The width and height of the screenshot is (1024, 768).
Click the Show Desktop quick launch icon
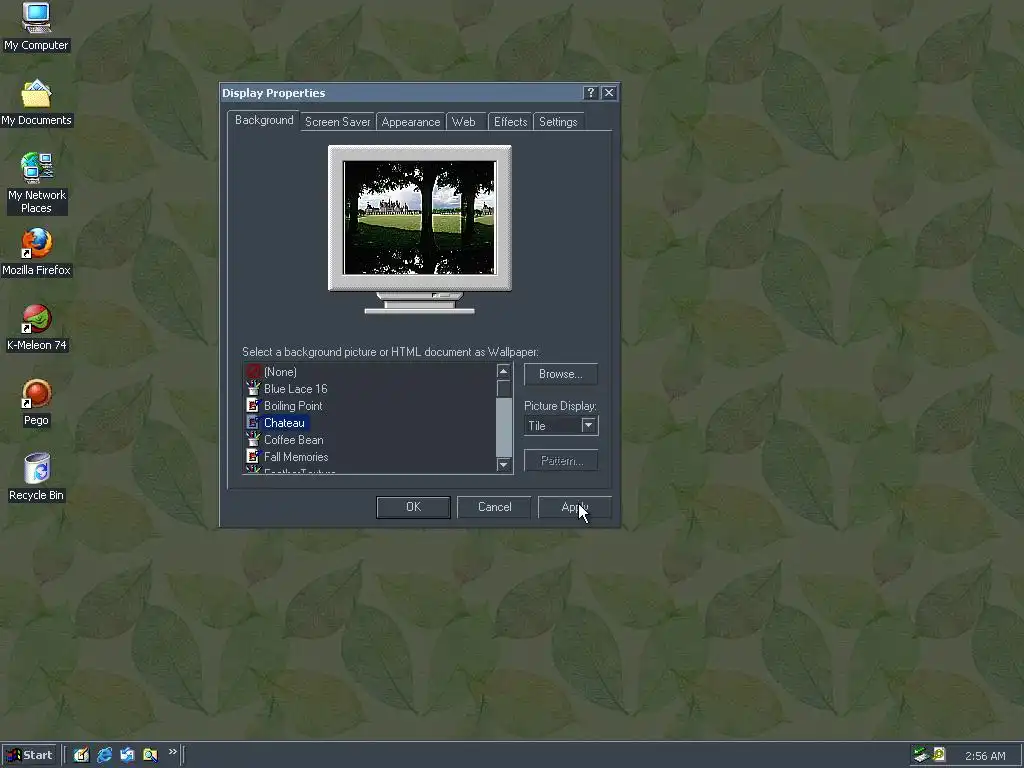[81, 755]
